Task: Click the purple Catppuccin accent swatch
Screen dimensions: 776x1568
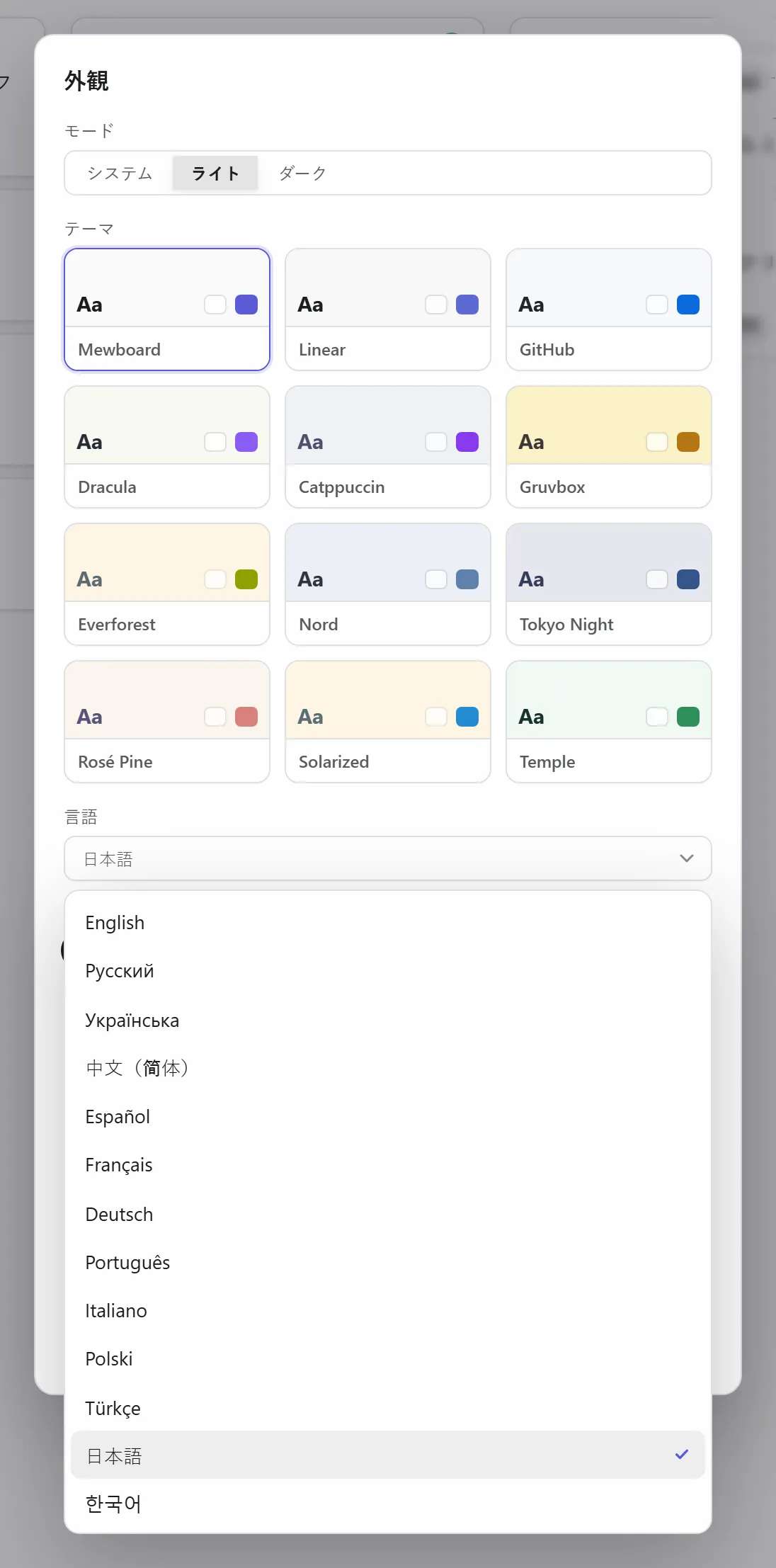Action: pos(467,442)
